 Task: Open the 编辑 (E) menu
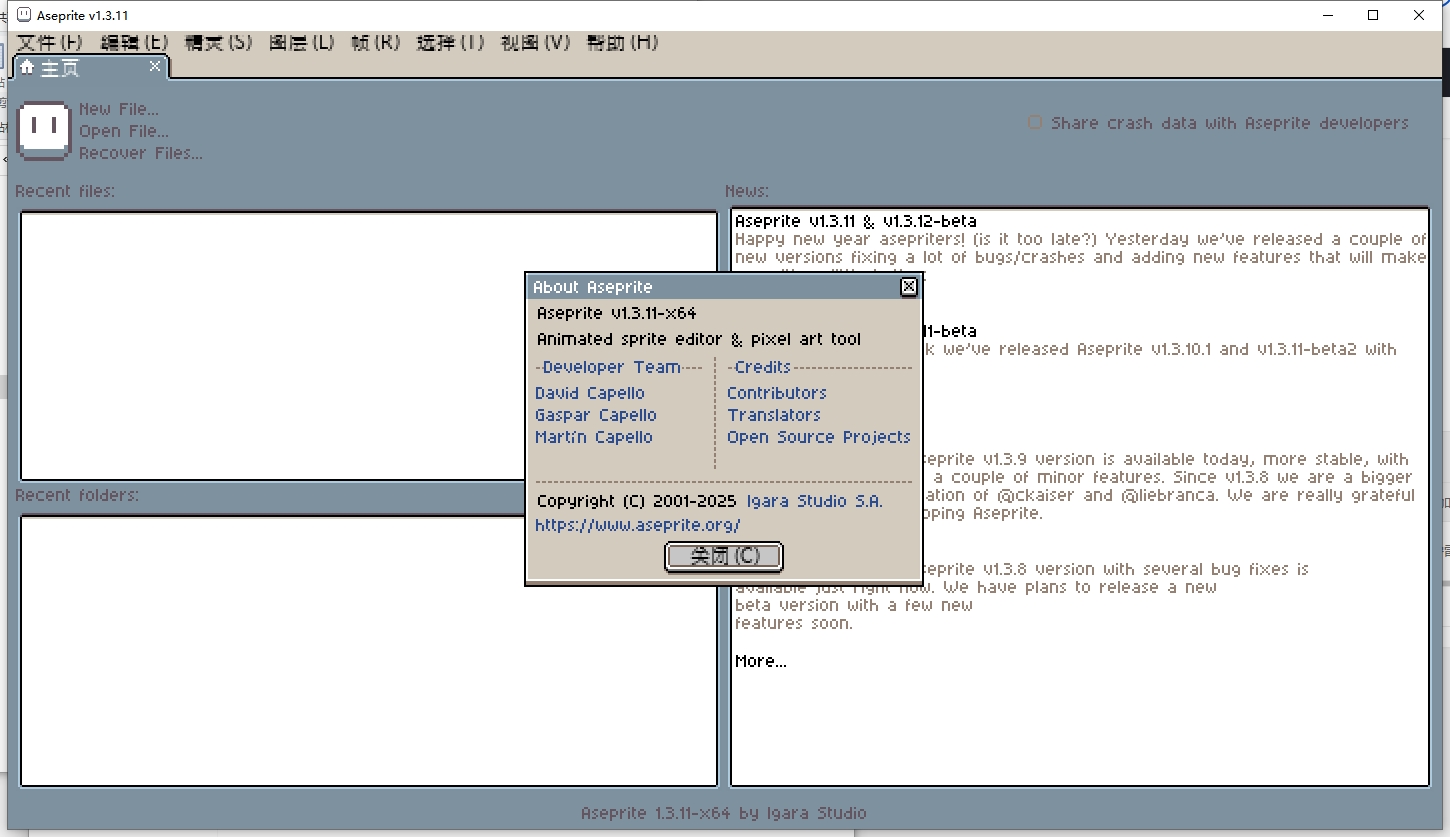[134, 42]
